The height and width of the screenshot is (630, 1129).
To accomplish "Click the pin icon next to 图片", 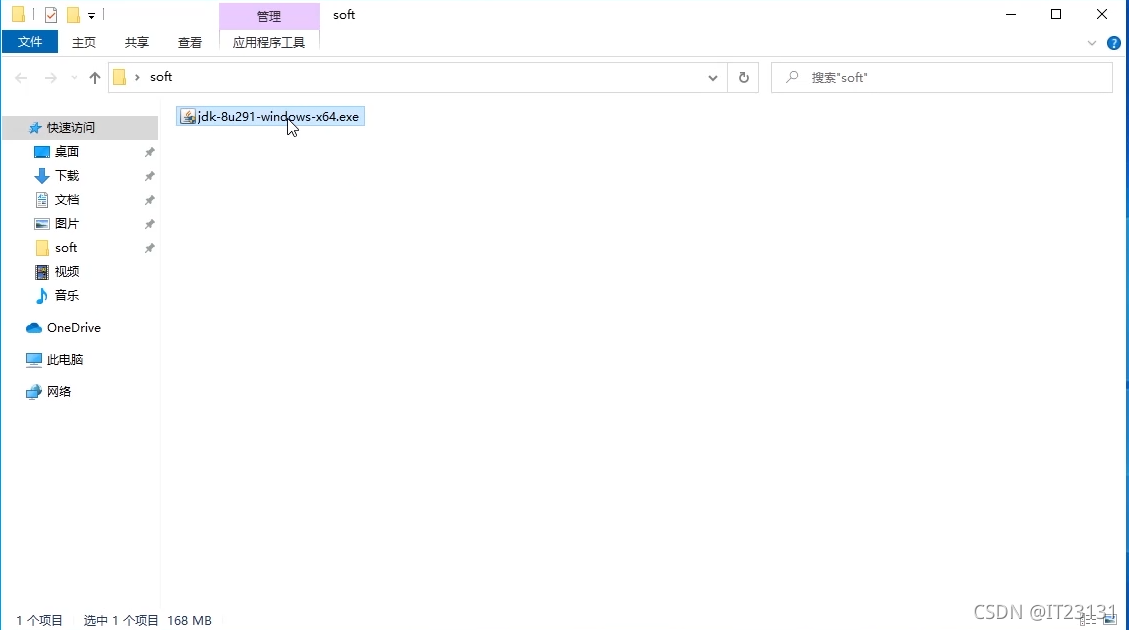I will 149,224.
